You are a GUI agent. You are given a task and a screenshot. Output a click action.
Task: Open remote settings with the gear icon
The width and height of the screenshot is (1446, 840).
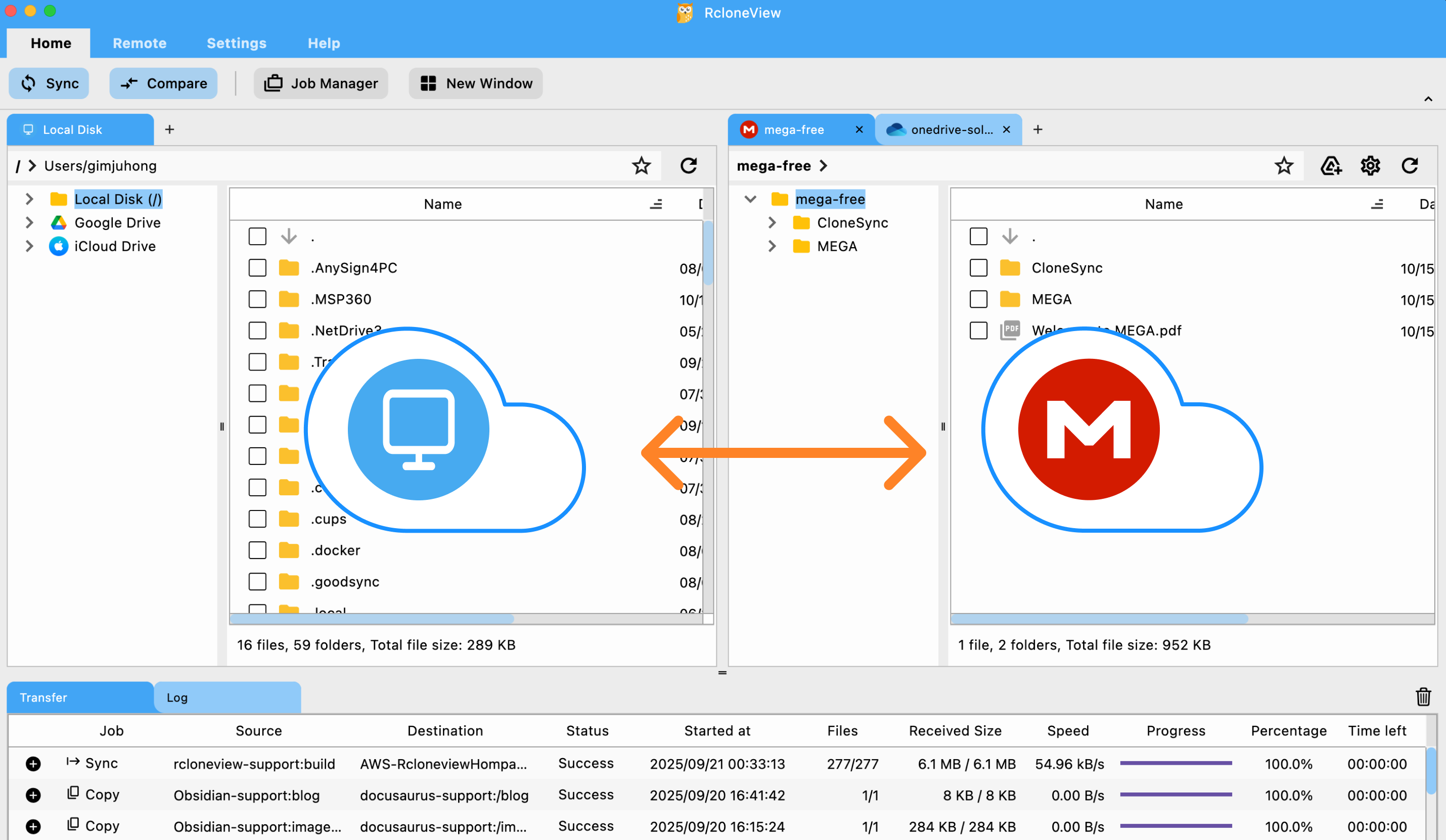coord(1370,166)
